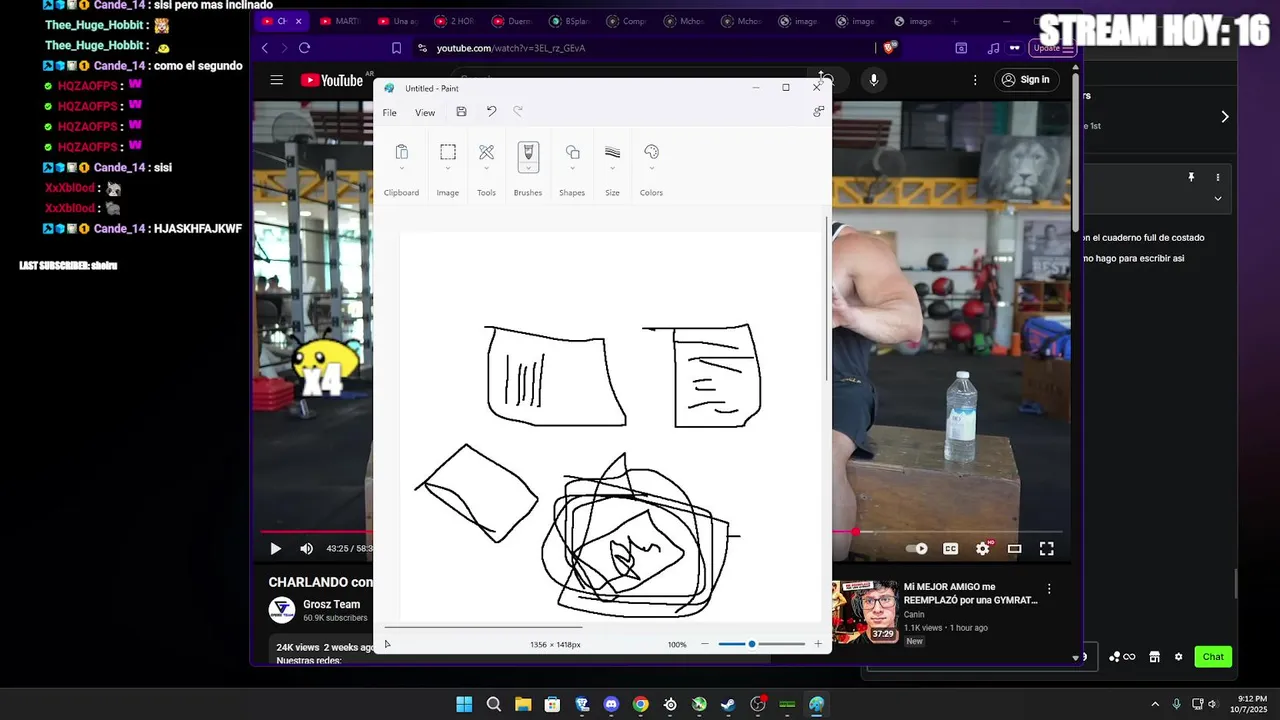Expand the right panel chevron arrow
Screen dimensions: 1280x720
(1225, 117)
